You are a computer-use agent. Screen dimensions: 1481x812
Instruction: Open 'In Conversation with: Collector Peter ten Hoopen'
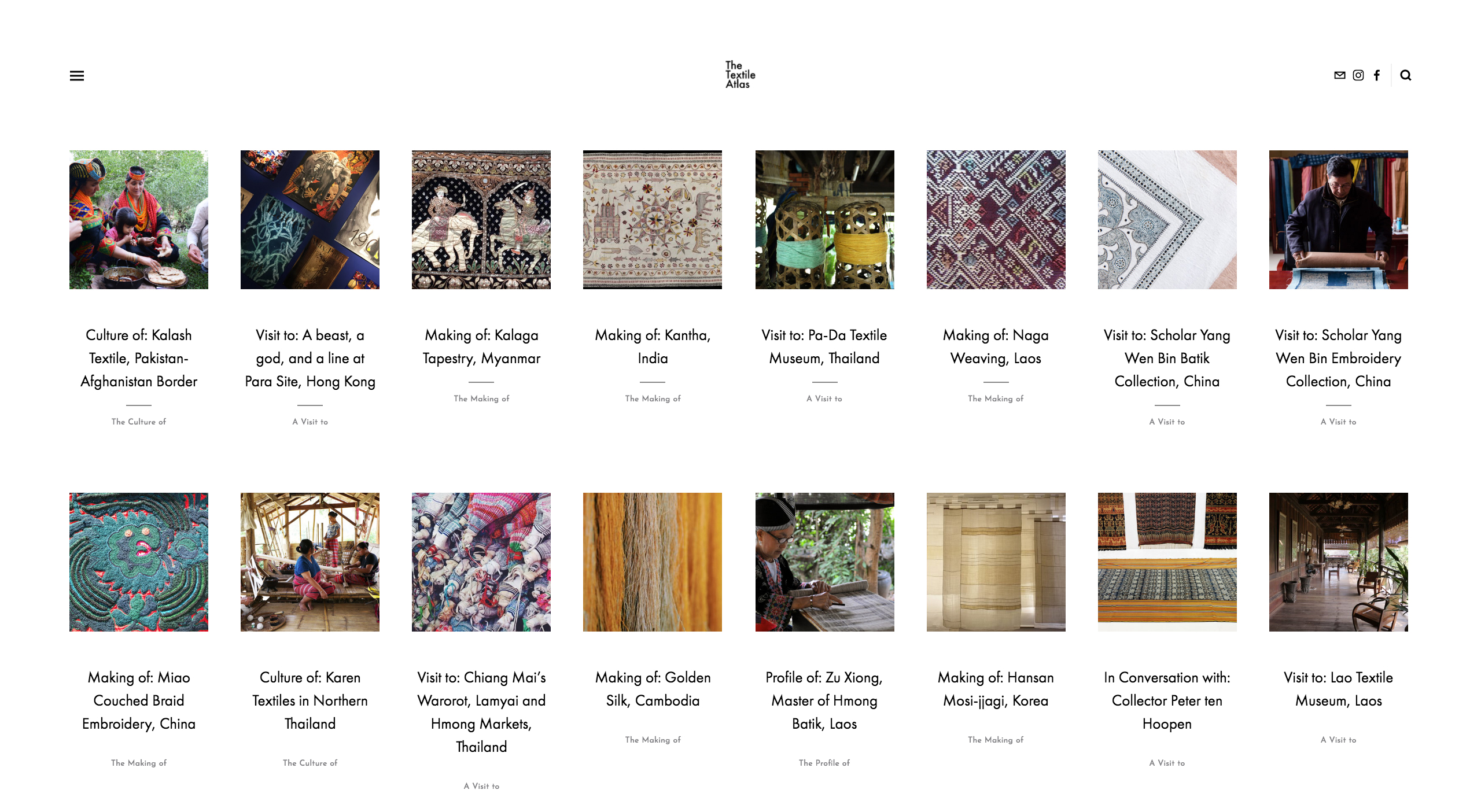pyautogui.click(x=1167, y=700)
